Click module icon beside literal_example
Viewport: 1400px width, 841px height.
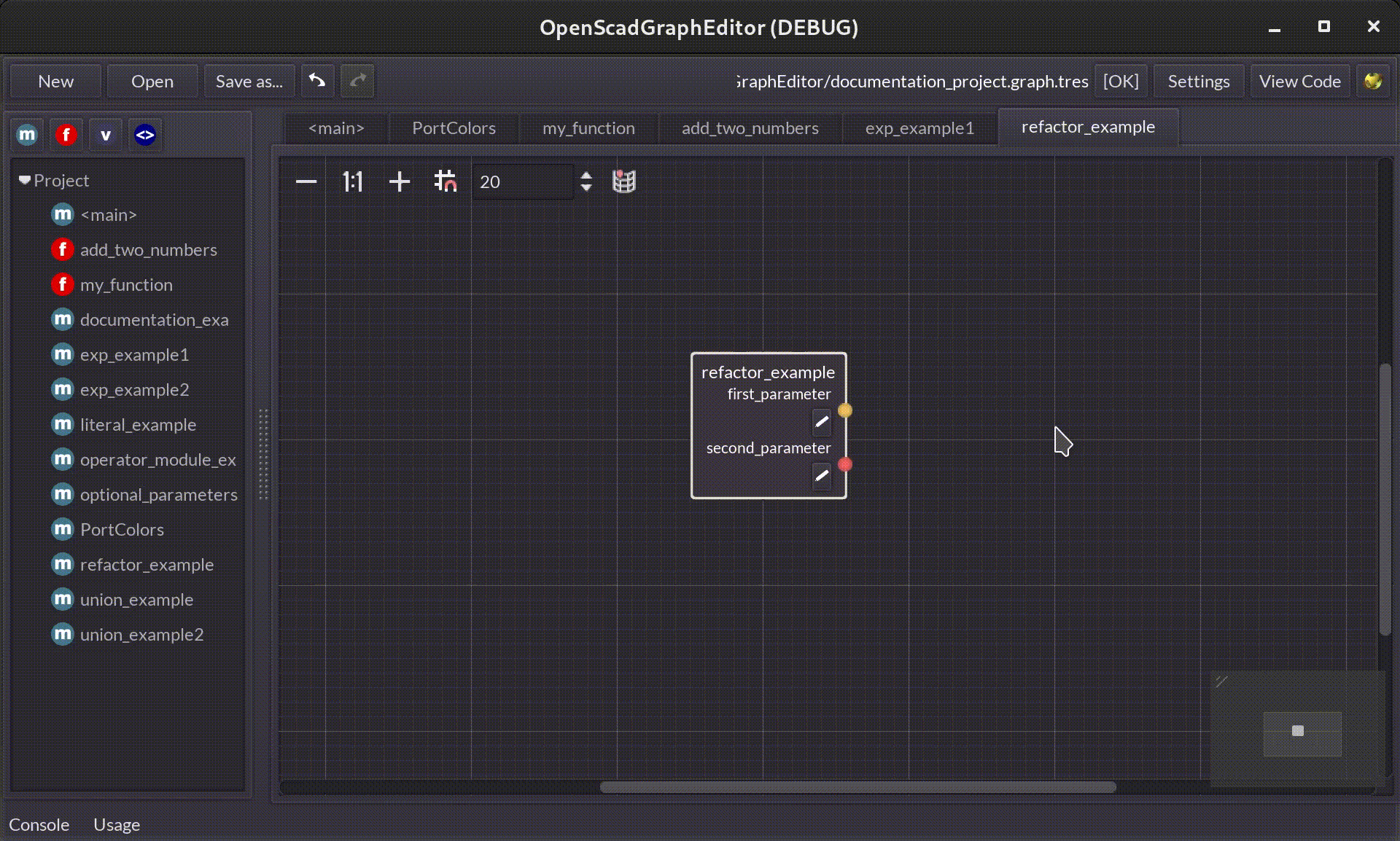point(63,424)
